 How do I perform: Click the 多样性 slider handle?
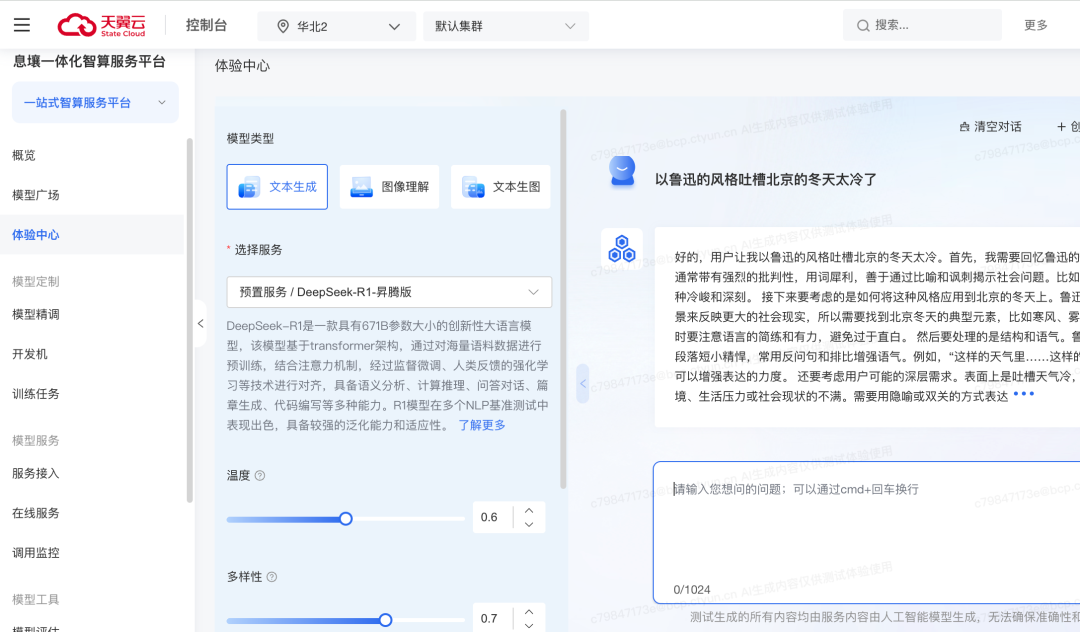coord(386,620)
